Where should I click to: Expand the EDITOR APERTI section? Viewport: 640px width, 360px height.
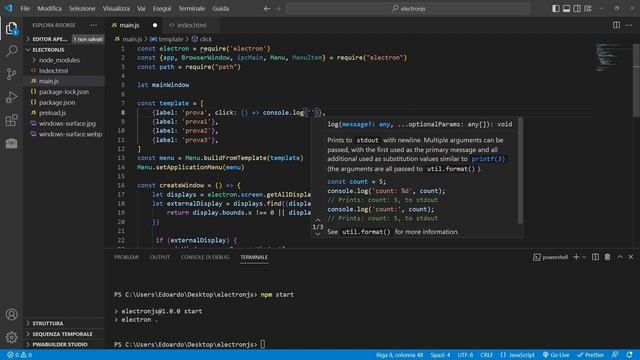pos(64,39)
